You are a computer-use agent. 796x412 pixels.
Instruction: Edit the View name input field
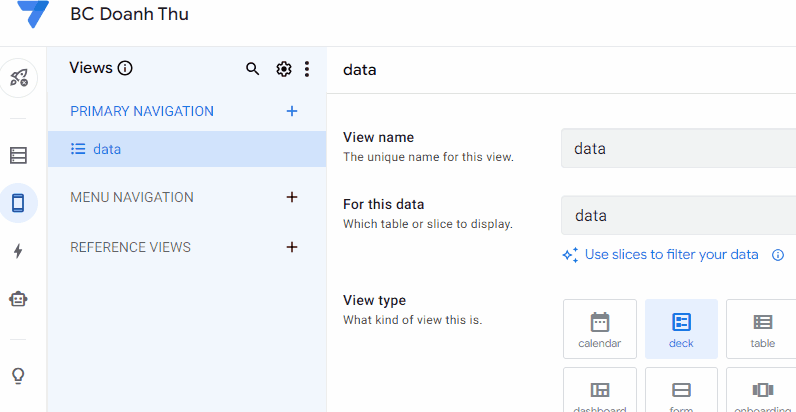point(678,148)
